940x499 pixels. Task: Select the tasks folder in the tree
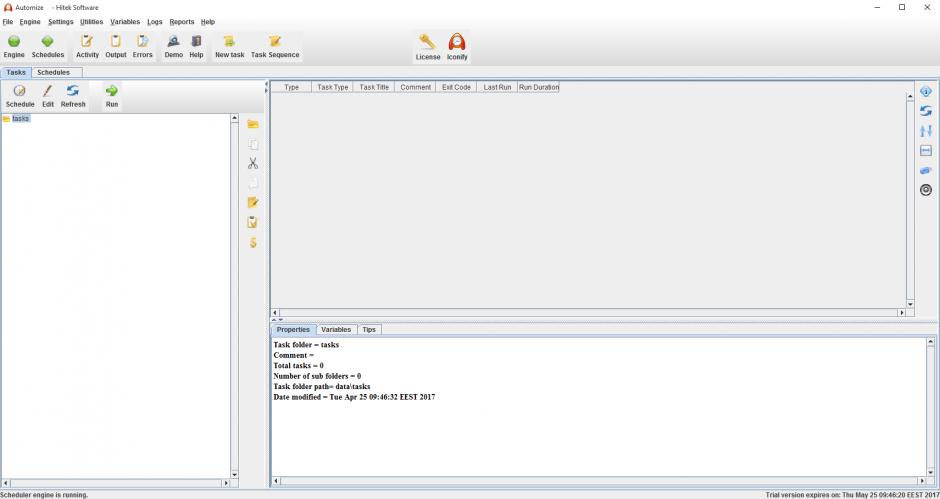20,119
